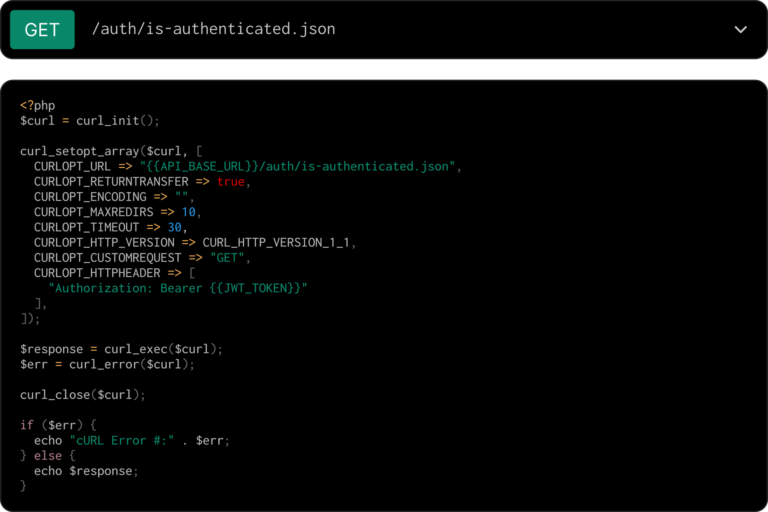768x512 pixels.
Task: Collapse the endpoint with the chevron arrow
Action: tap(741, 29)
